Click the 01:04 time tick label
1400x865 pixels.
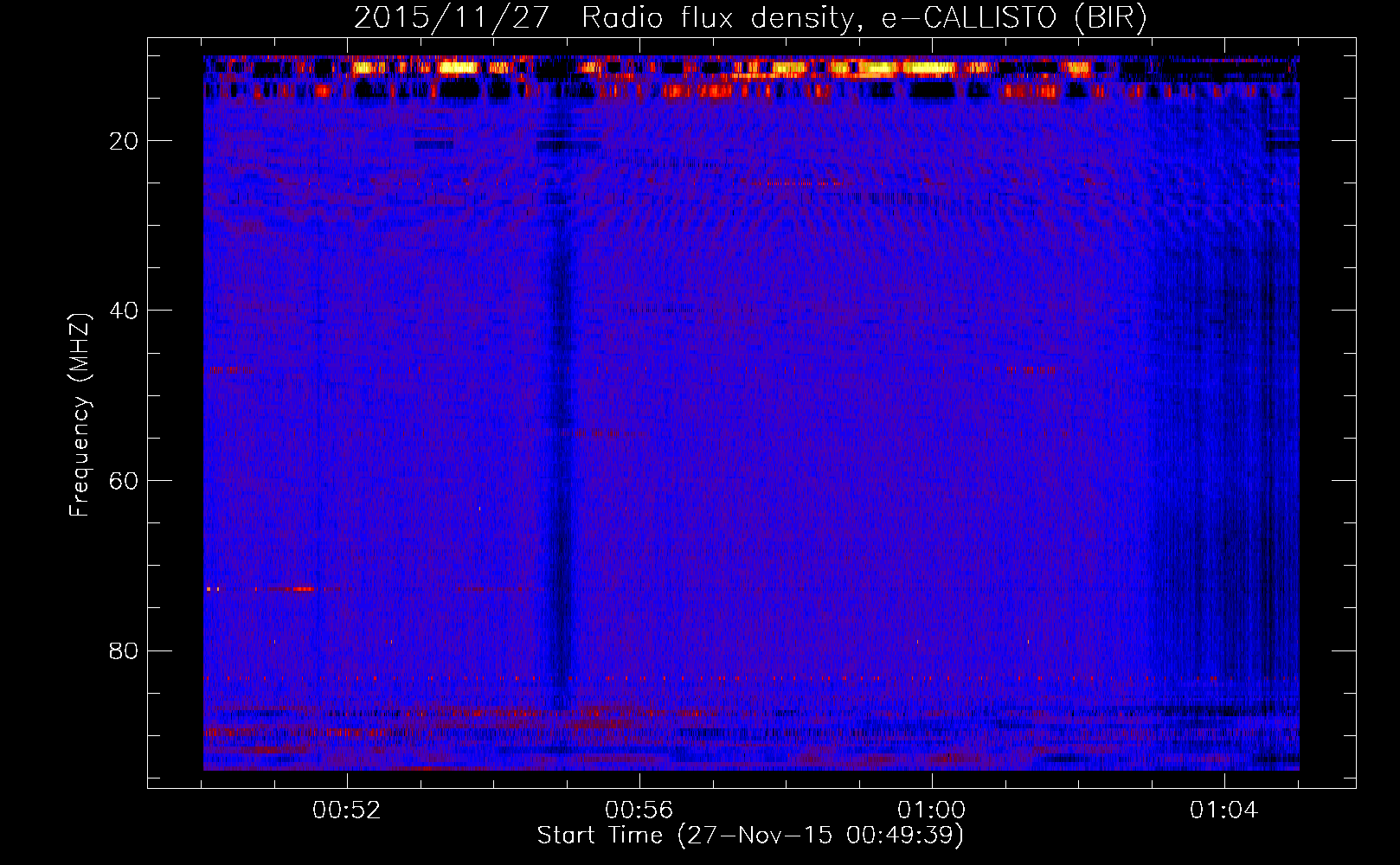1223,811
